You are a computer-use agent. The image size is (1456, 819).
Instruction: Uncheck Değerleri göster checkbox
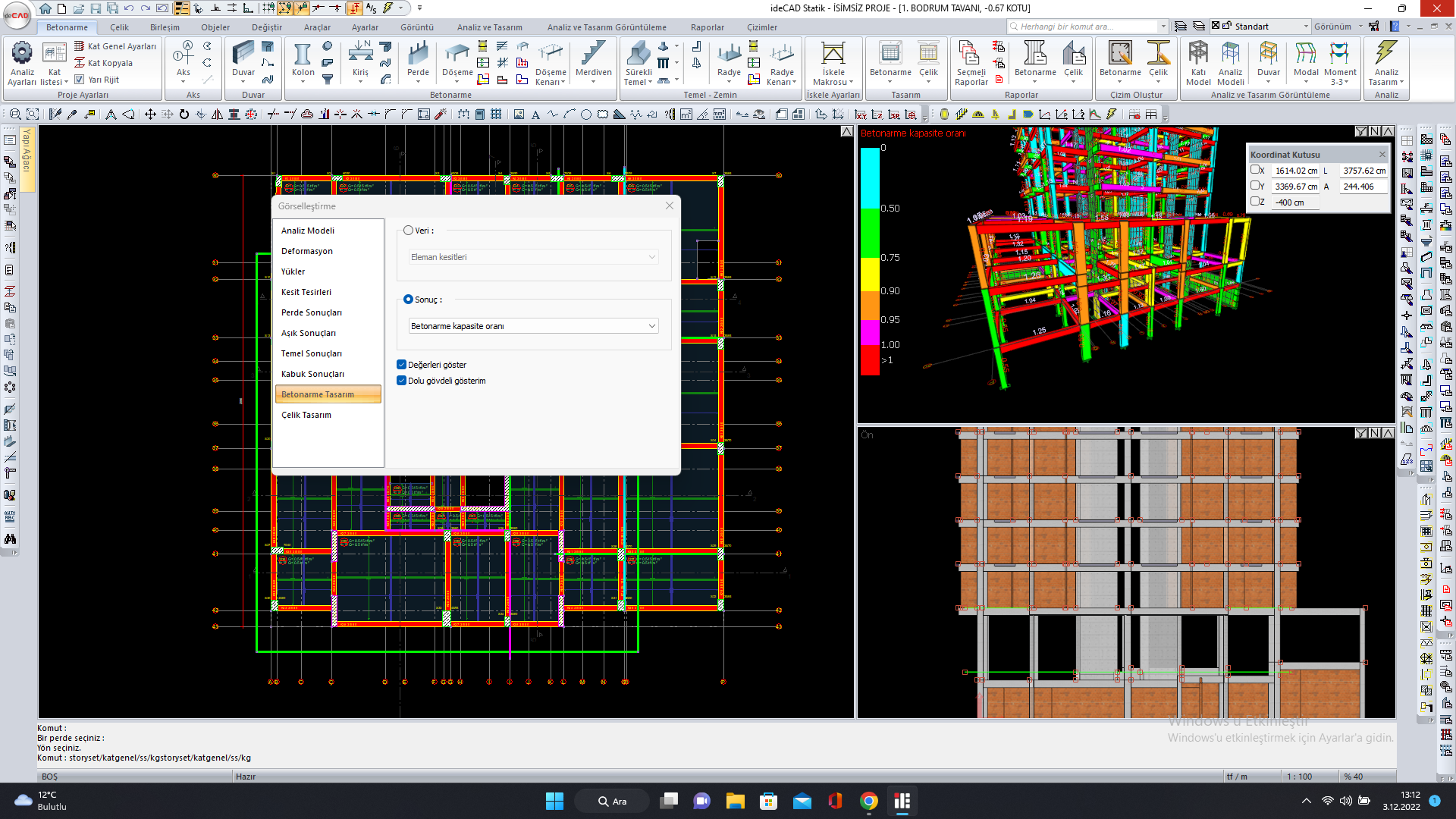coord(402,365)
